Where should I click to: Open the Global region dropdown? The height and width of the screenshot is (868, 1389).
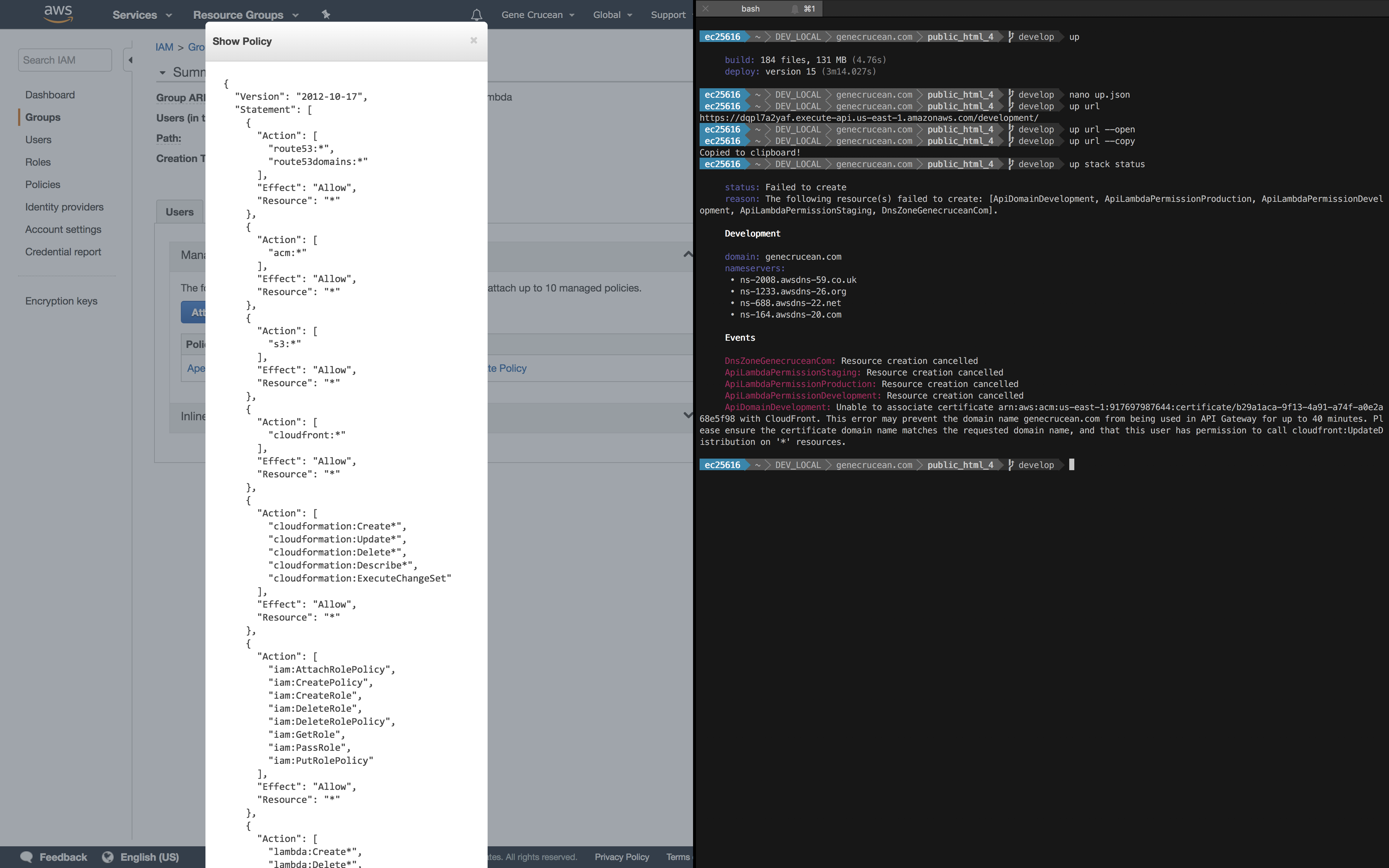coord(612,15)
